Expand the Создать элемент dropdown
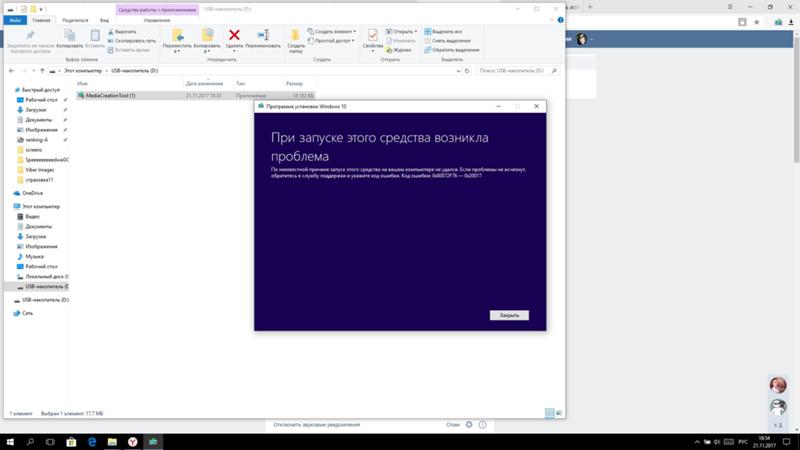 [x=332, y=32]
